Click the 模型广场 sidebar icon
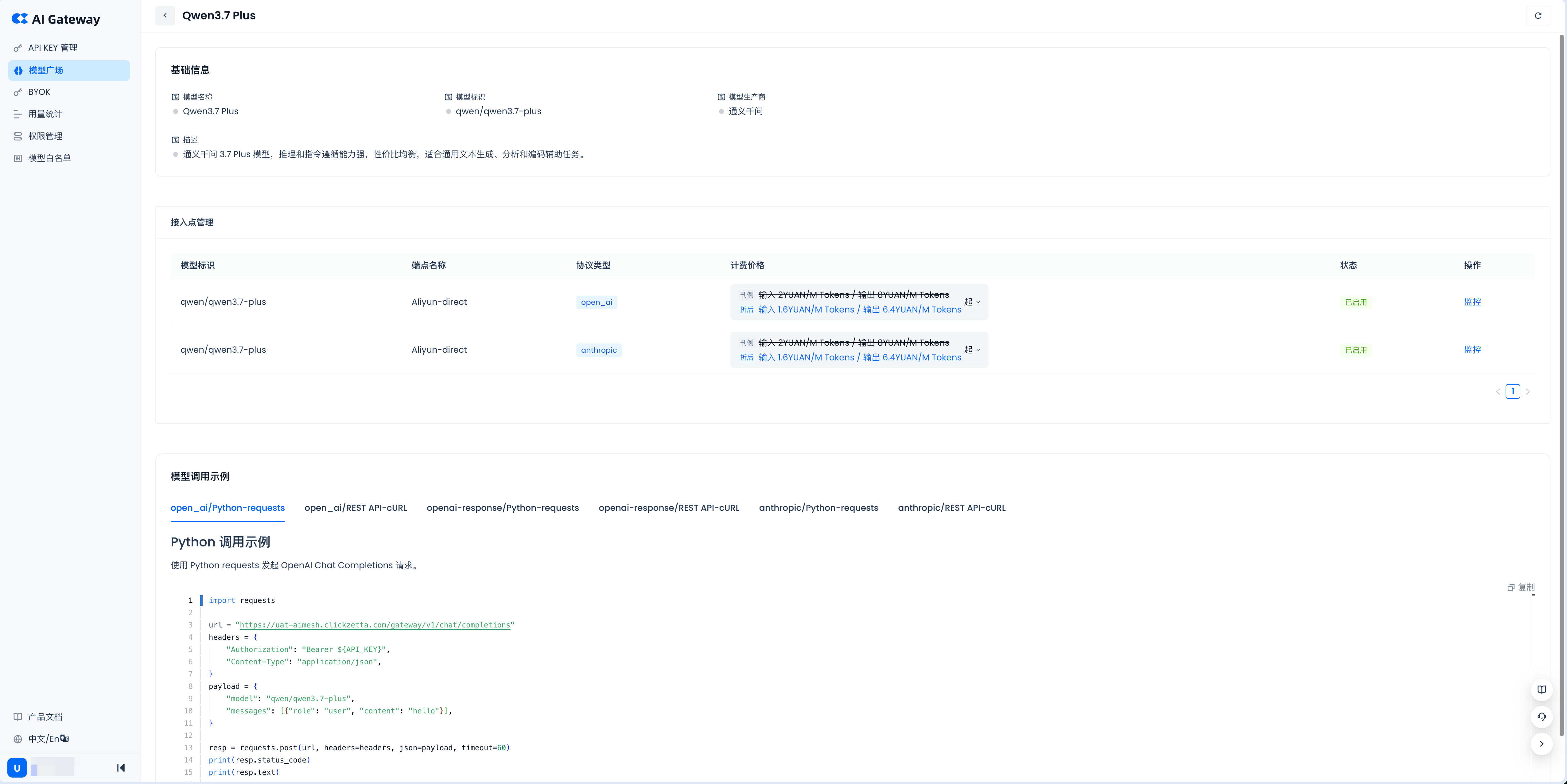1567x784 pixels. (x=18, y=70)
